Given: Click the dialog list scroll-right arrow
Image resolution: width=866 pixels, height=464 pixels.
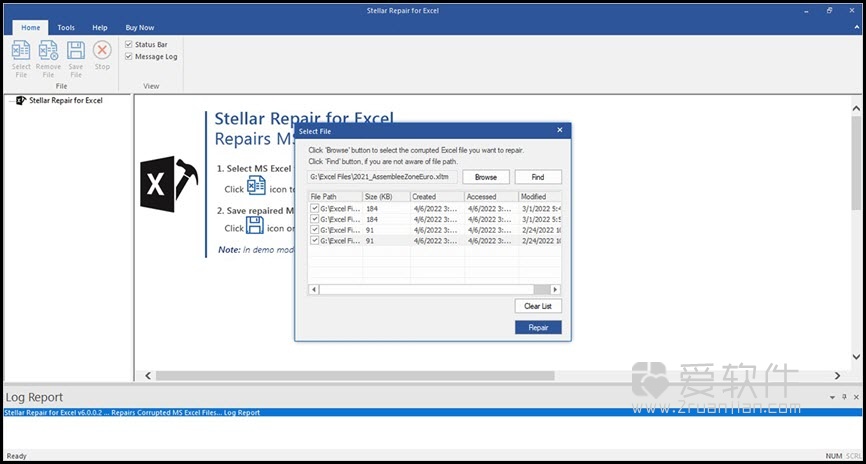Looking at the screenshot, I should (556, 289).
